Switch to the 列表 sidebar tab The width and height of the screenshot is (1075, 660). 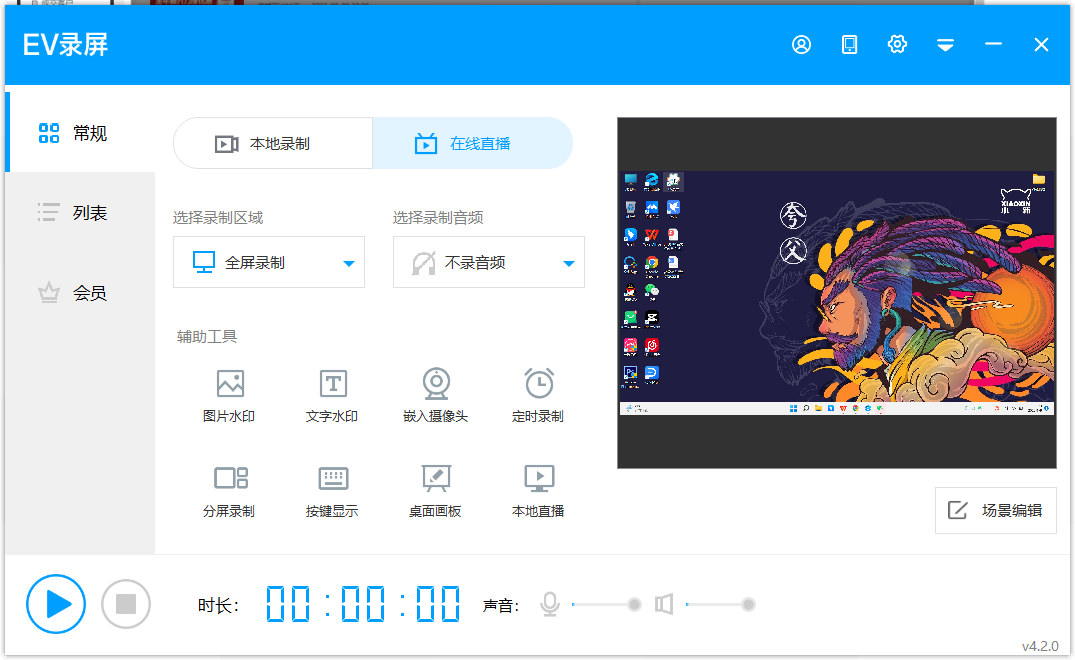pos(80,212)
